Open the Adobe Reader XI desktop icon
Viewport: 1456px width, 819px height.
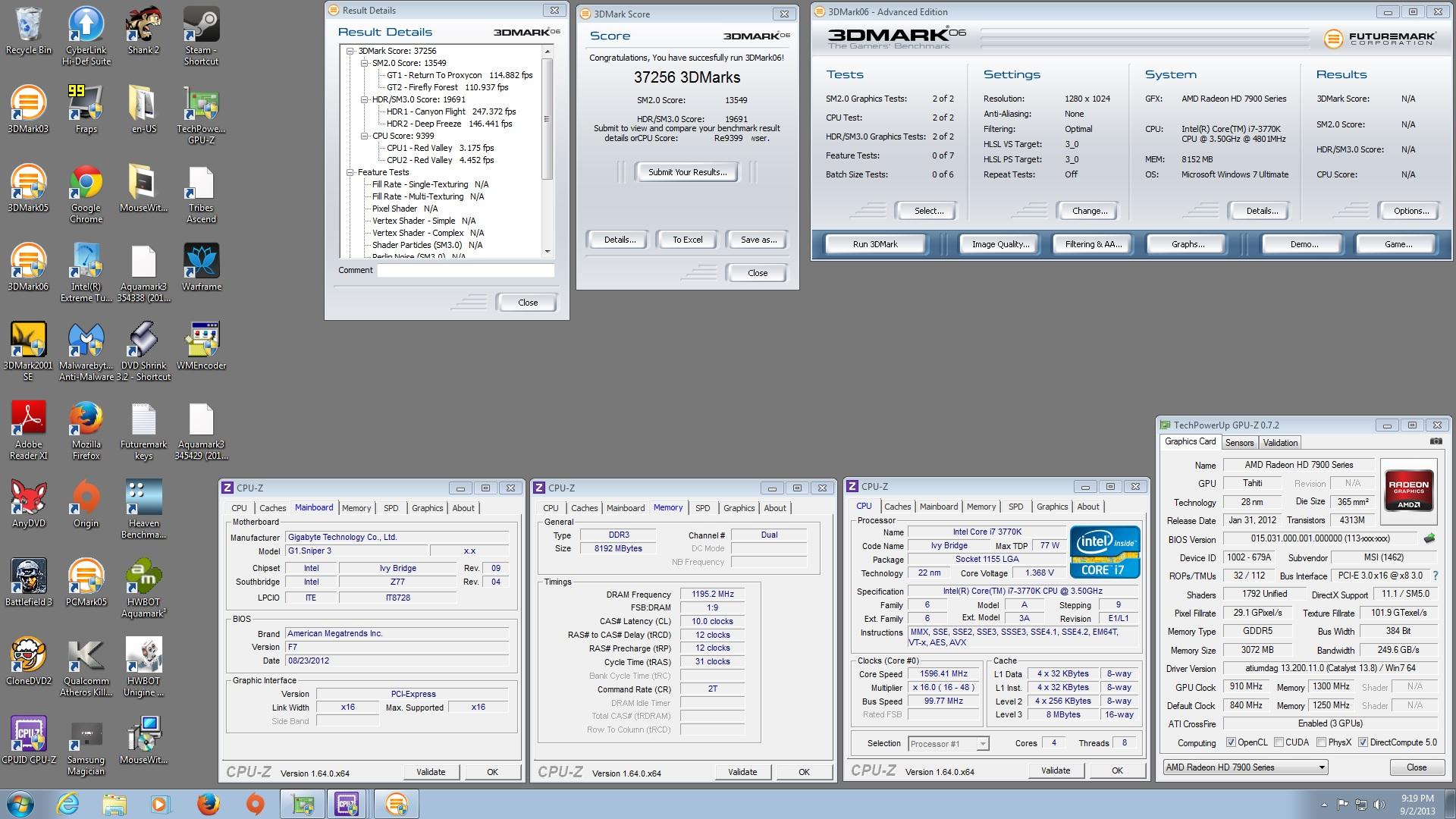pos(29,430)
